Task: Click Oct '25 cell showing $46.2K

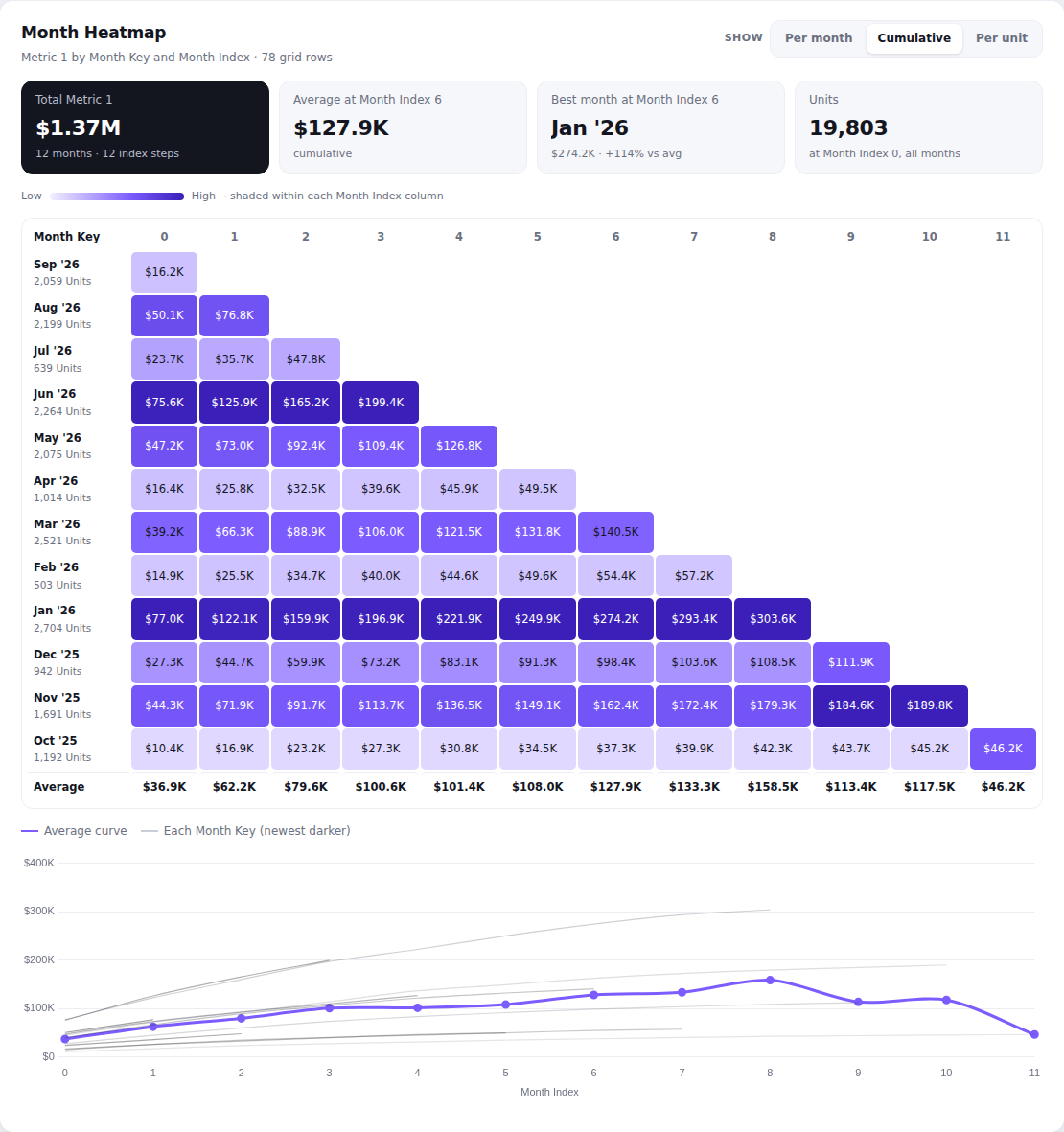Action: click(x=1004, y=749)
